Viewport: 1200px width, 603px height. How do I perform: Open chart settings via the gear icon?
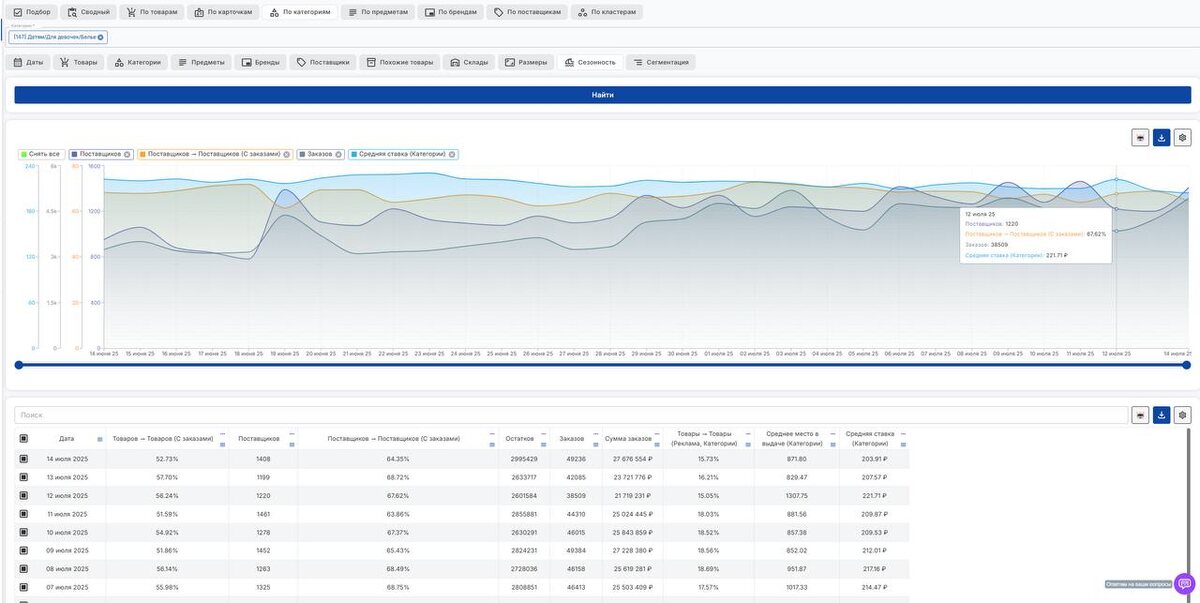point(1183,138)
